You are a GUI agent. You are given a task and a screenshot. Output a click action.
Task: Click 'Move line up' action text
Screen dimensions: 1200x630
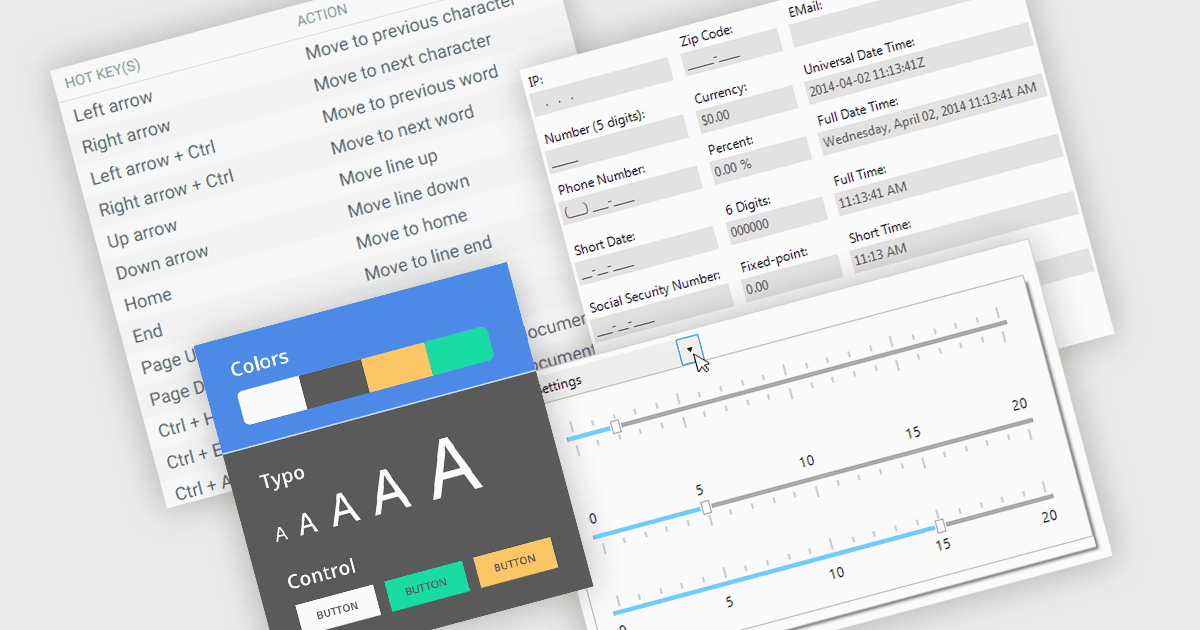388,169
